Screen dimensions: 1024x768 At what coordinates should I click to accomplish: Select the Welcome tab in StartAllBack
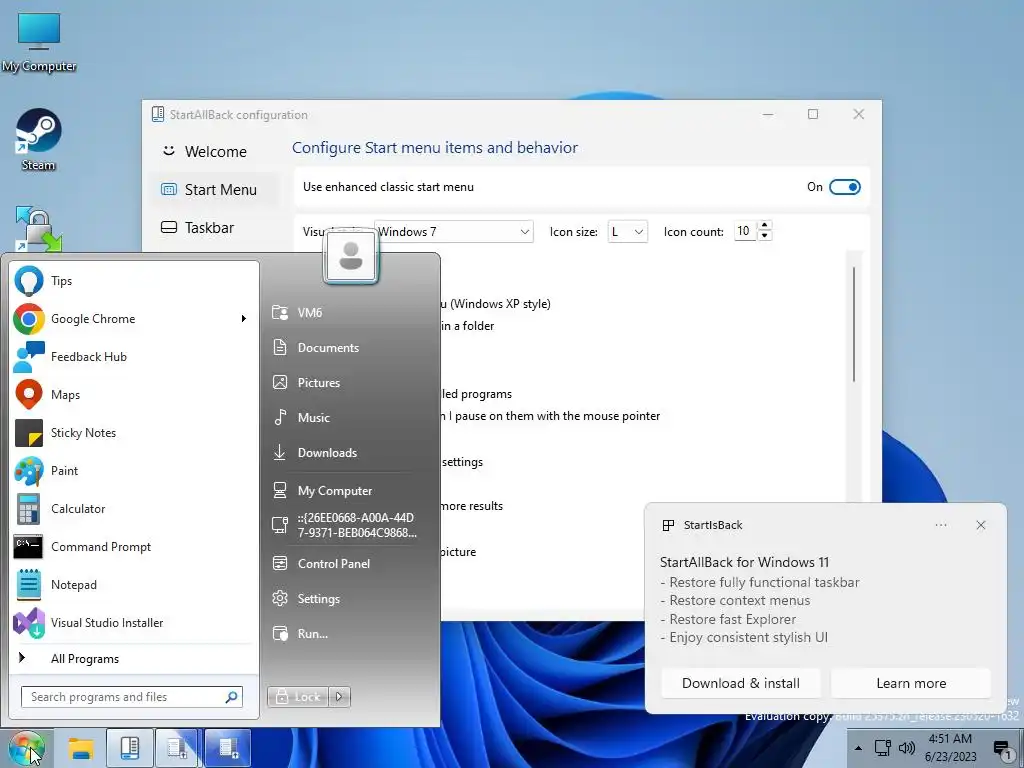(x=214, y=152)
